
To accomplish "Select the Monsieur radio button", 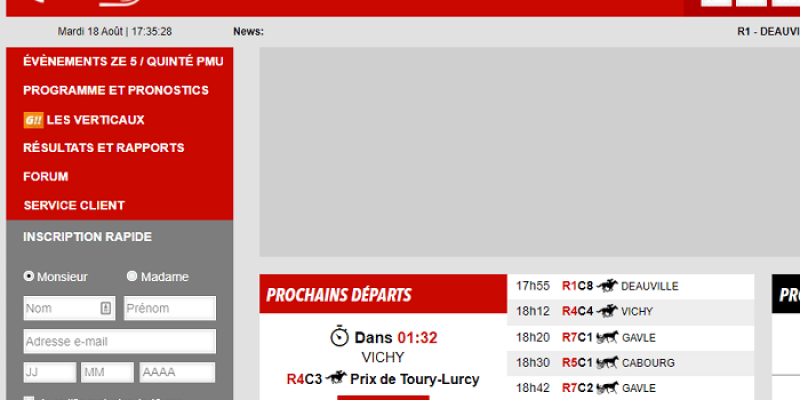I will pos(29,276).
